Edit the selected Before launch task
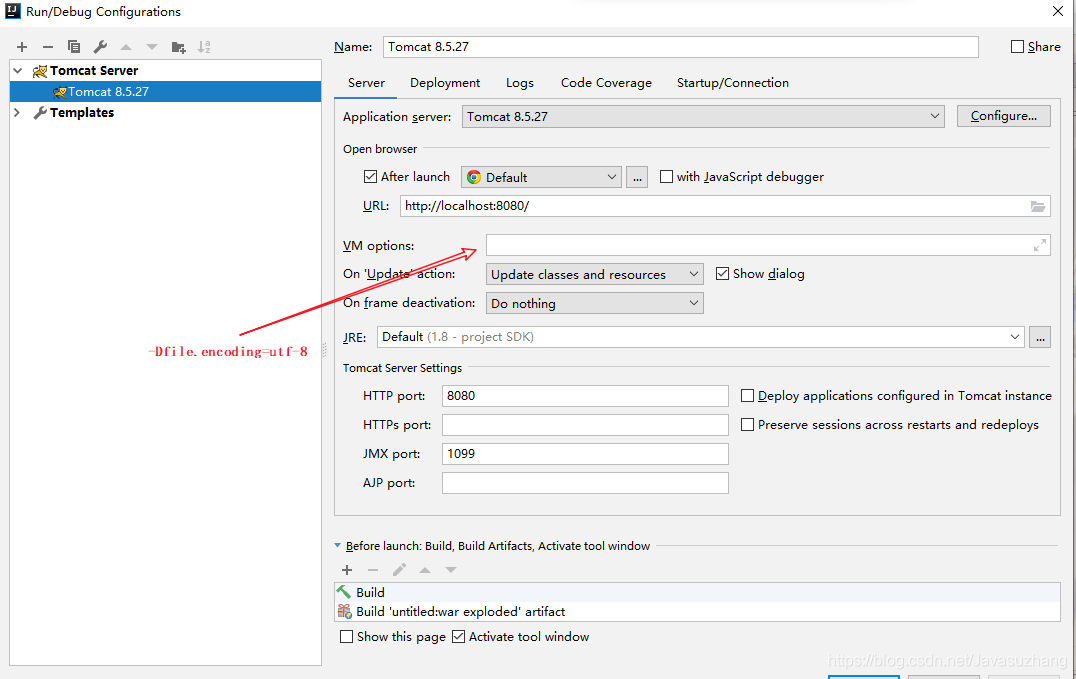The width and height of the screenshot is (1076, 679). coord(399,570)
